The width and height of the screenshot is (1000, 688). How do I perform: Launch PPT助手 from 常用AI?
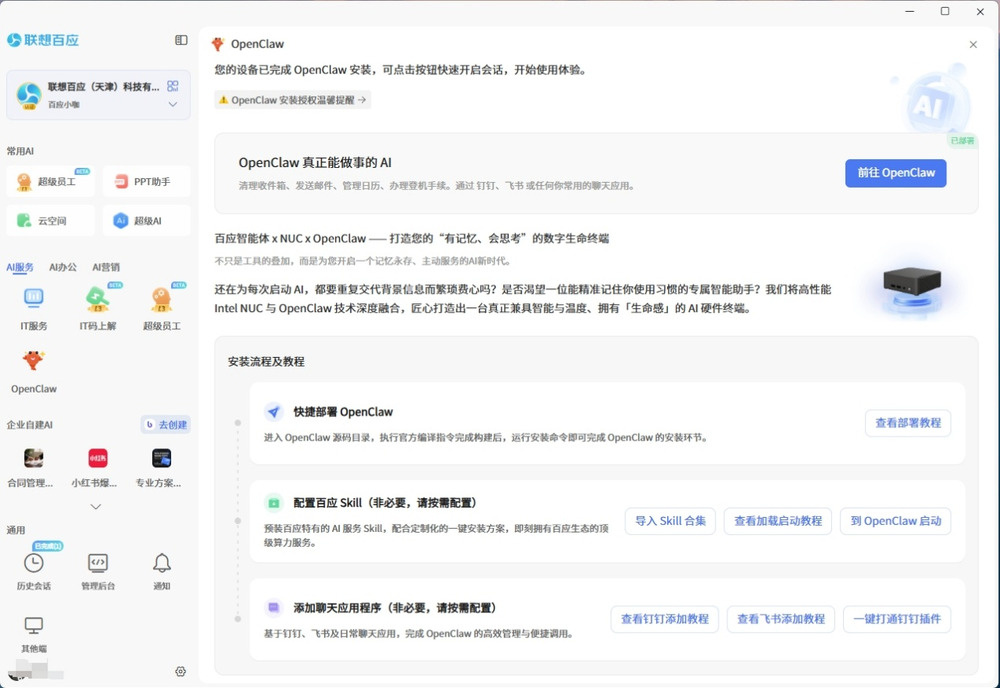pyautogui.click(x=146, y=182)
